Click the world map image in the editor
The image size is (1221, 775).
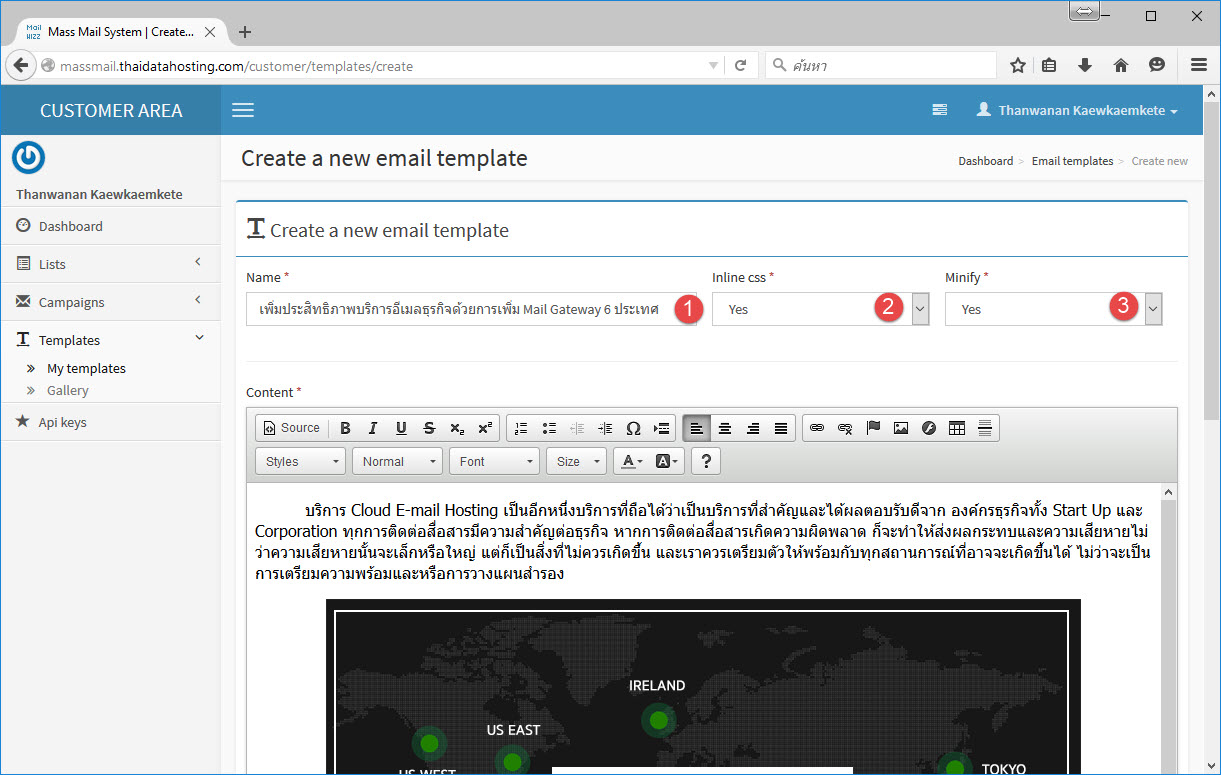point(703,686)
